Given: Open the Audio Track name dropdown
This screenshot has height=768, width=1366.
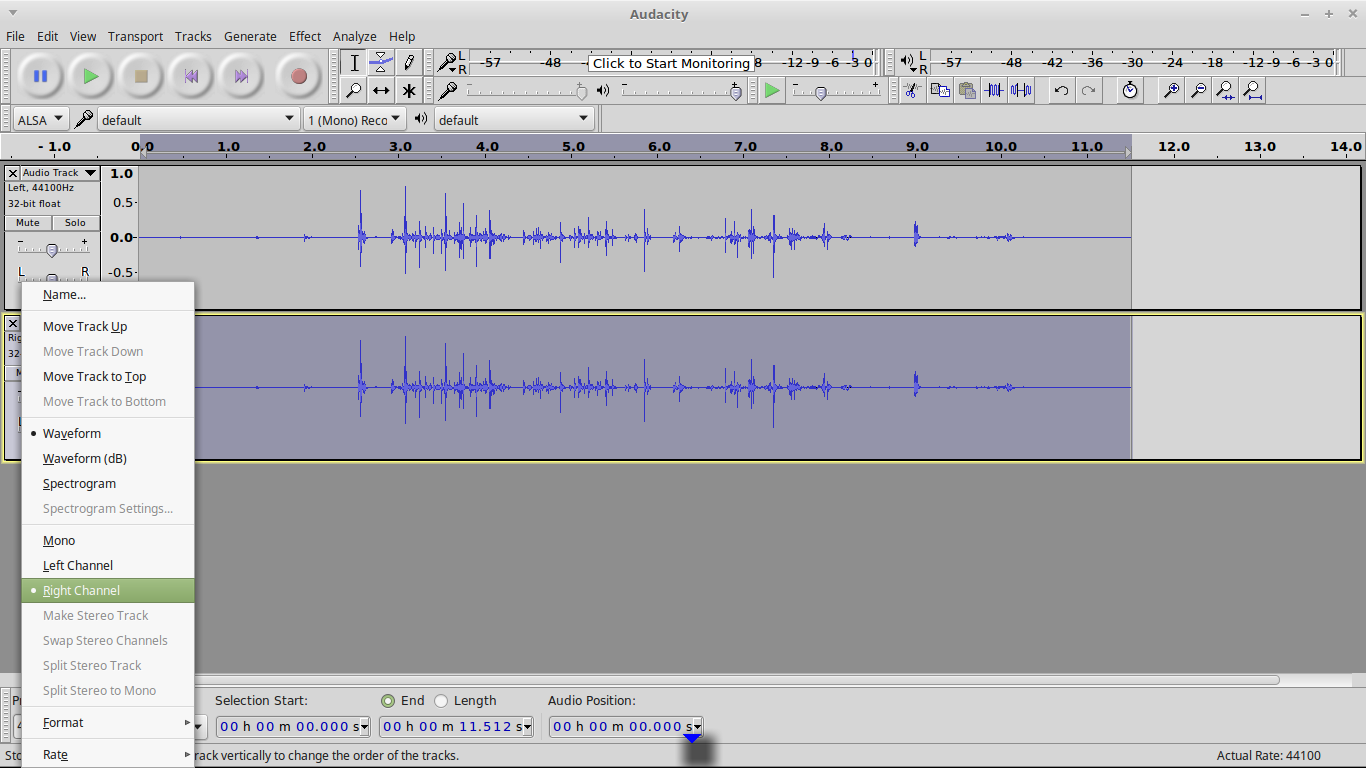Looking at the screenshot, I should (60, 173).
